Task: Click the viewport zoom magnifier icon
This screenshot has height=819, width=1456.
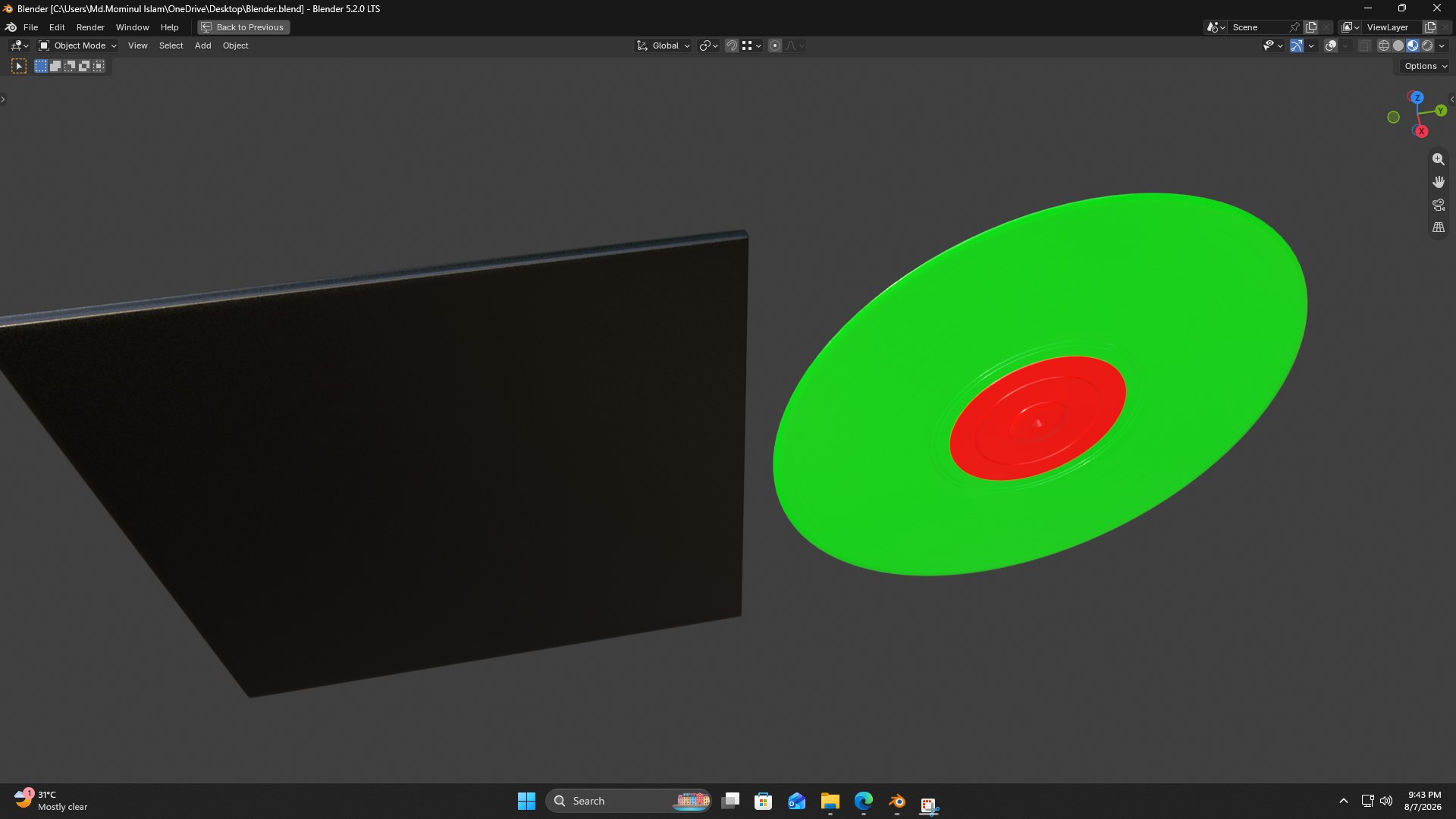Action: 1439,159
